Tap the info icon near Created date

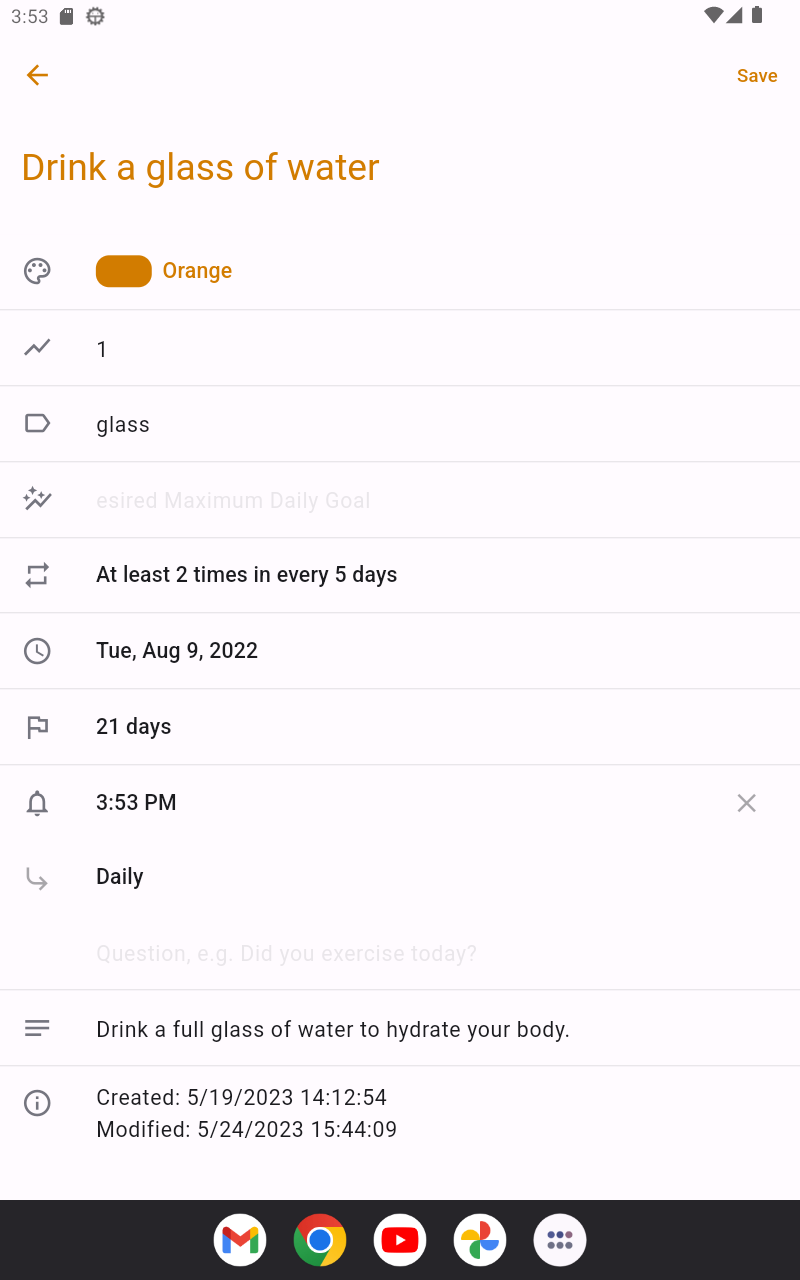tap(37, 1103)
